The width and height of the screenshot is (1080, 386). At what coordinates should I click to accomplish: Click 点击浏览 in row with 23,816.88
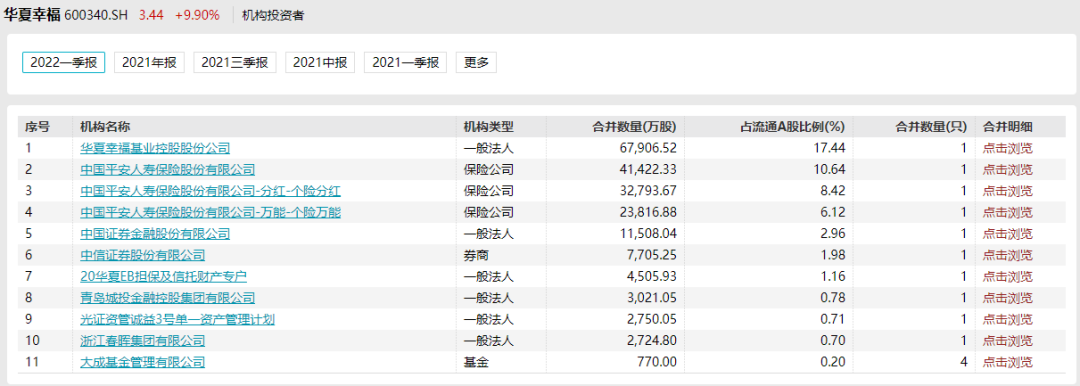[x=1008, y=212]
